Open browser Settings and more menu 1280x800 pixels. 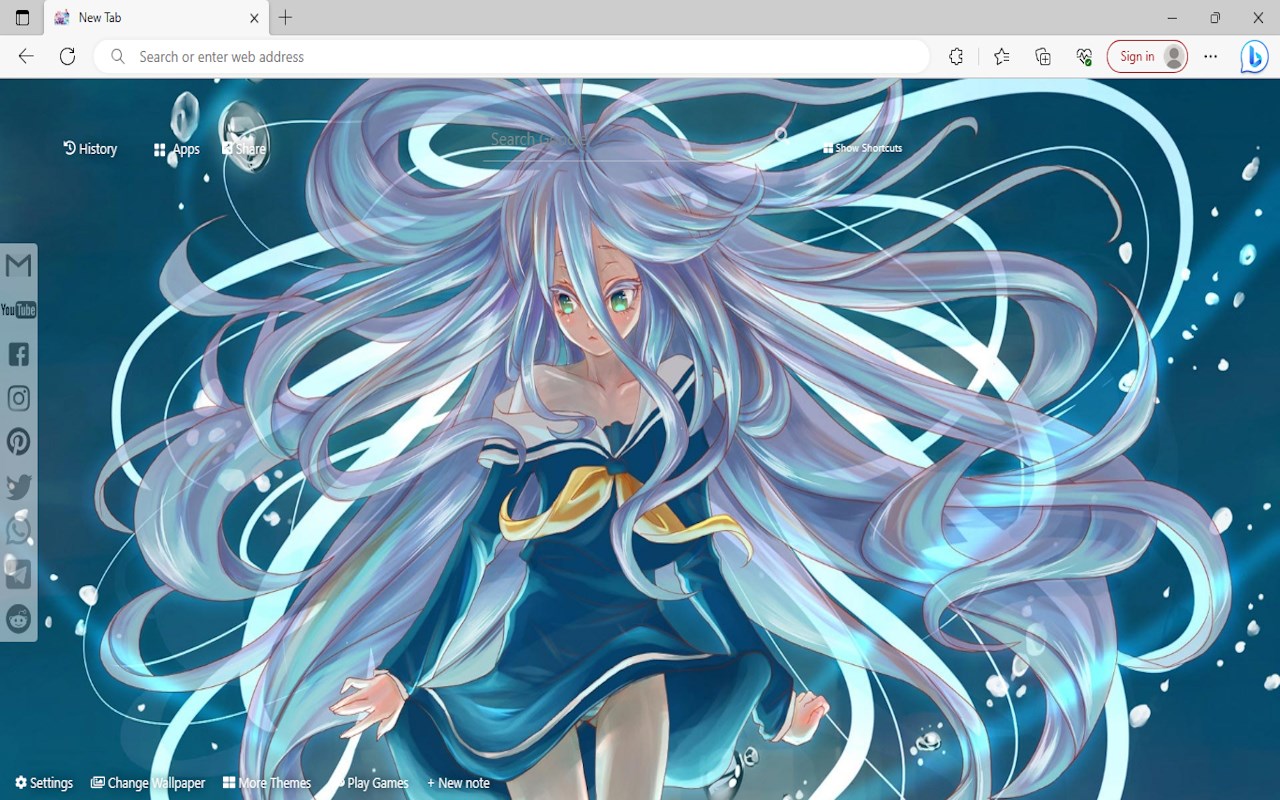point(1211,57)
